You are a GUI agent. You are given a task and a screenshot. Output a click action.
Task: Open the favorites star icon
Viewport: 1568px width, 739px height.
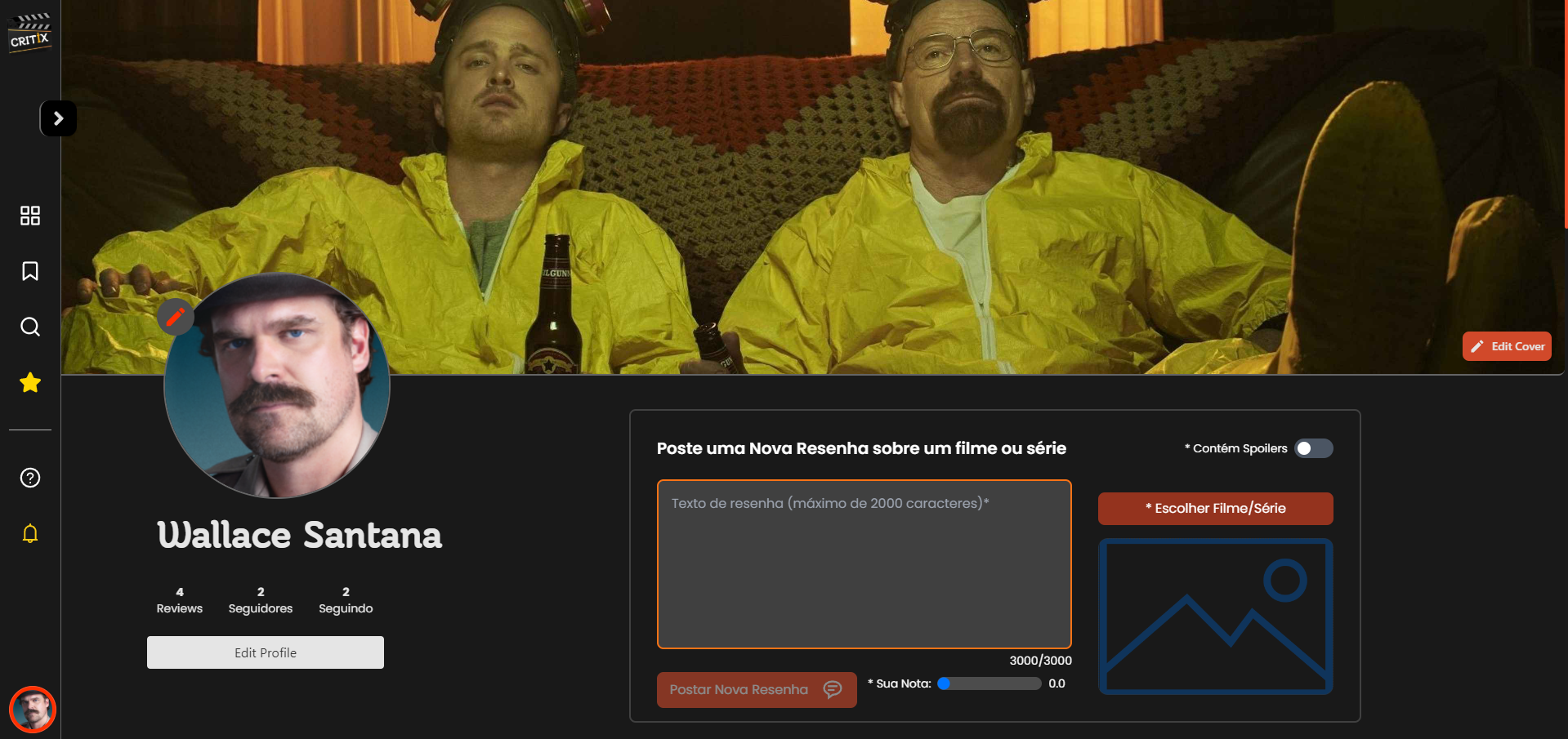[x=30, y=382]
